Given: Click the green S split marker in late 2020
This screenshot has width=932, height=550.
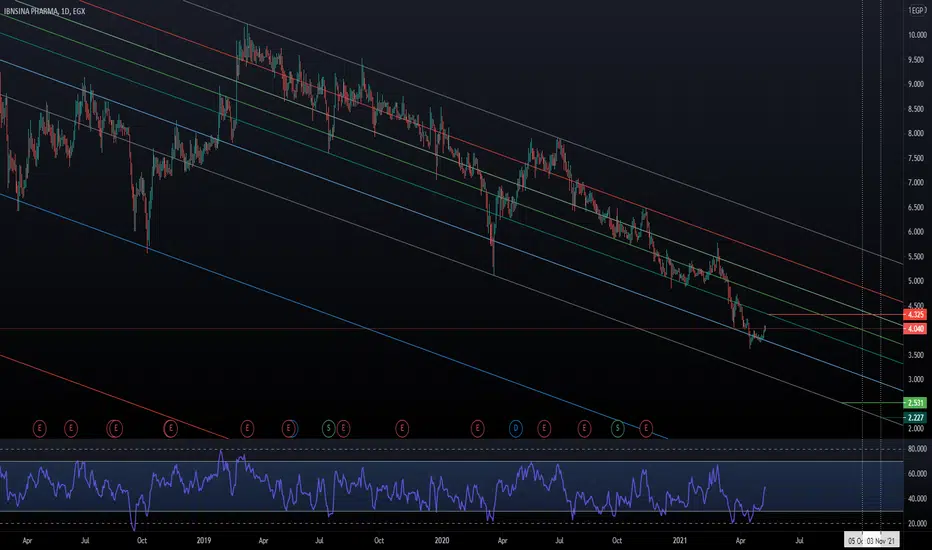Looking at the screenshot, I should [618, 428].
